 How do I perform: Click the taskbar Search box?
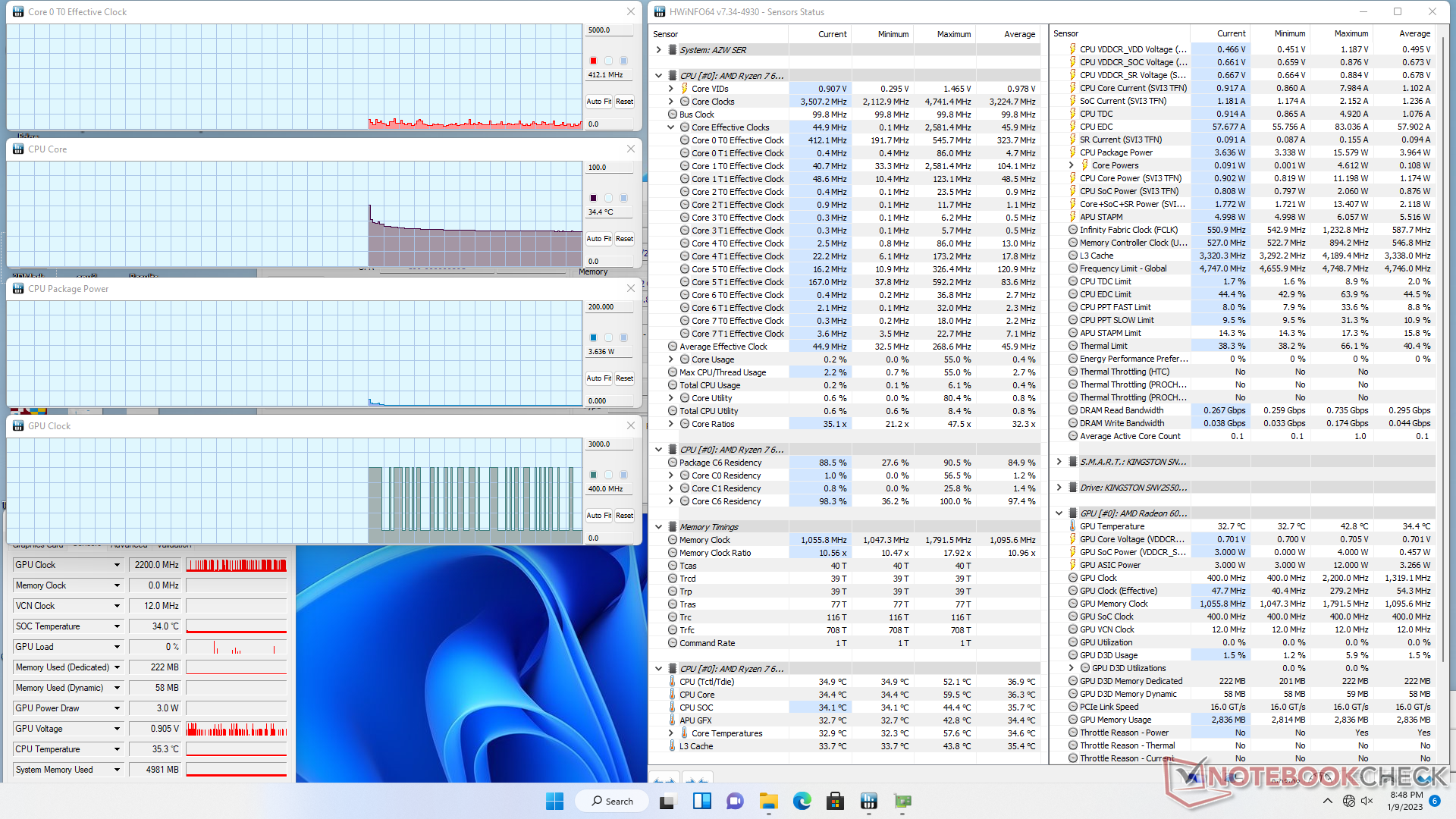pos(611,801)
